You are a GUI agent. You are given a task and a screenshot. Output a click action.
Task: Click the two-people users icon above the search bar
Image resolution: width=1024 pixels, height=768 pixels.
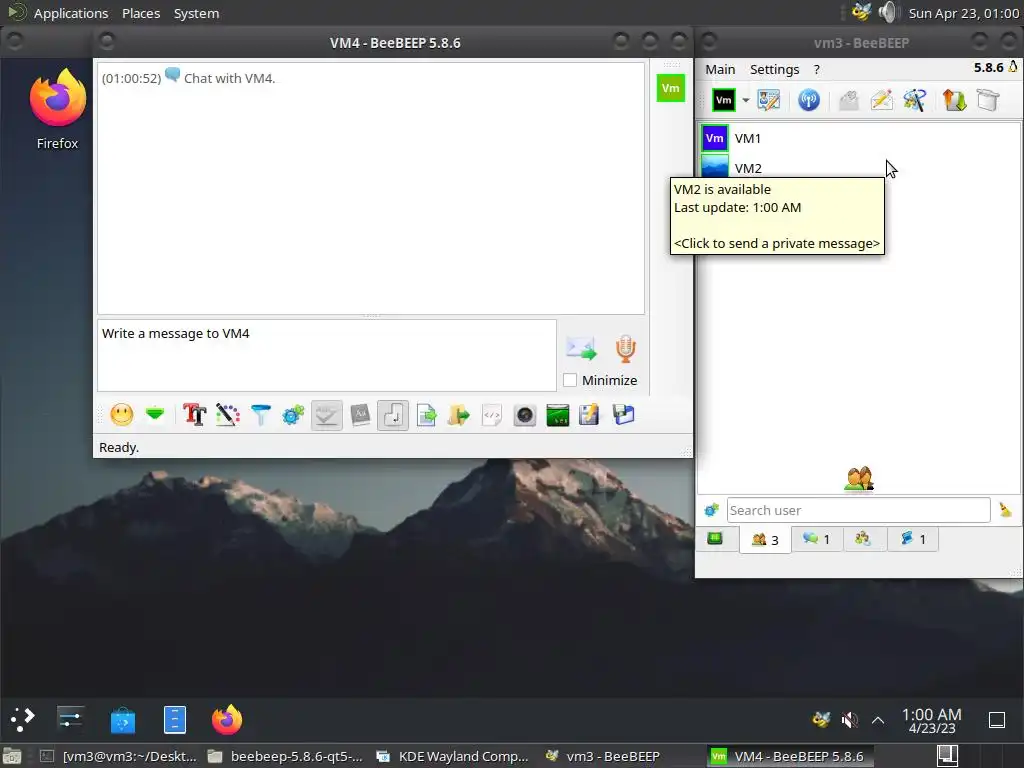[x=859, y=479]
